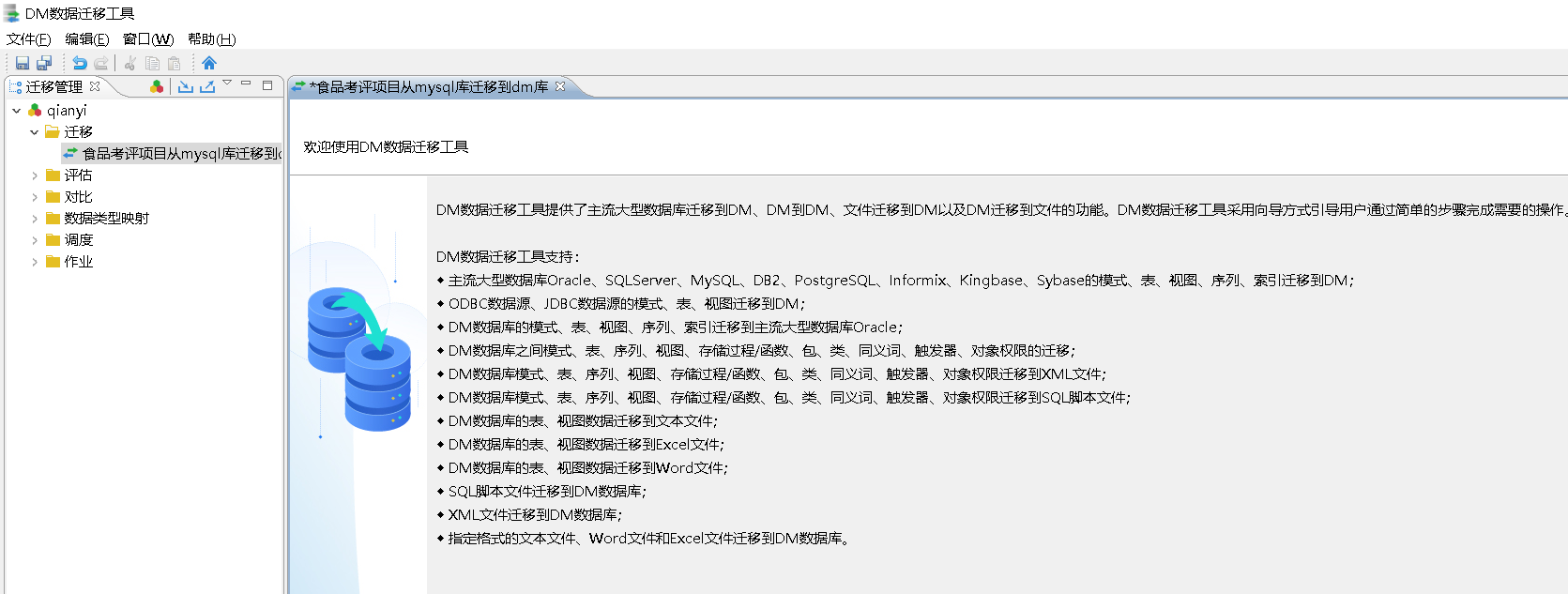Select the 数据类型映射 tree item
The image size is (1568, 594).
[x=107, y=219]
